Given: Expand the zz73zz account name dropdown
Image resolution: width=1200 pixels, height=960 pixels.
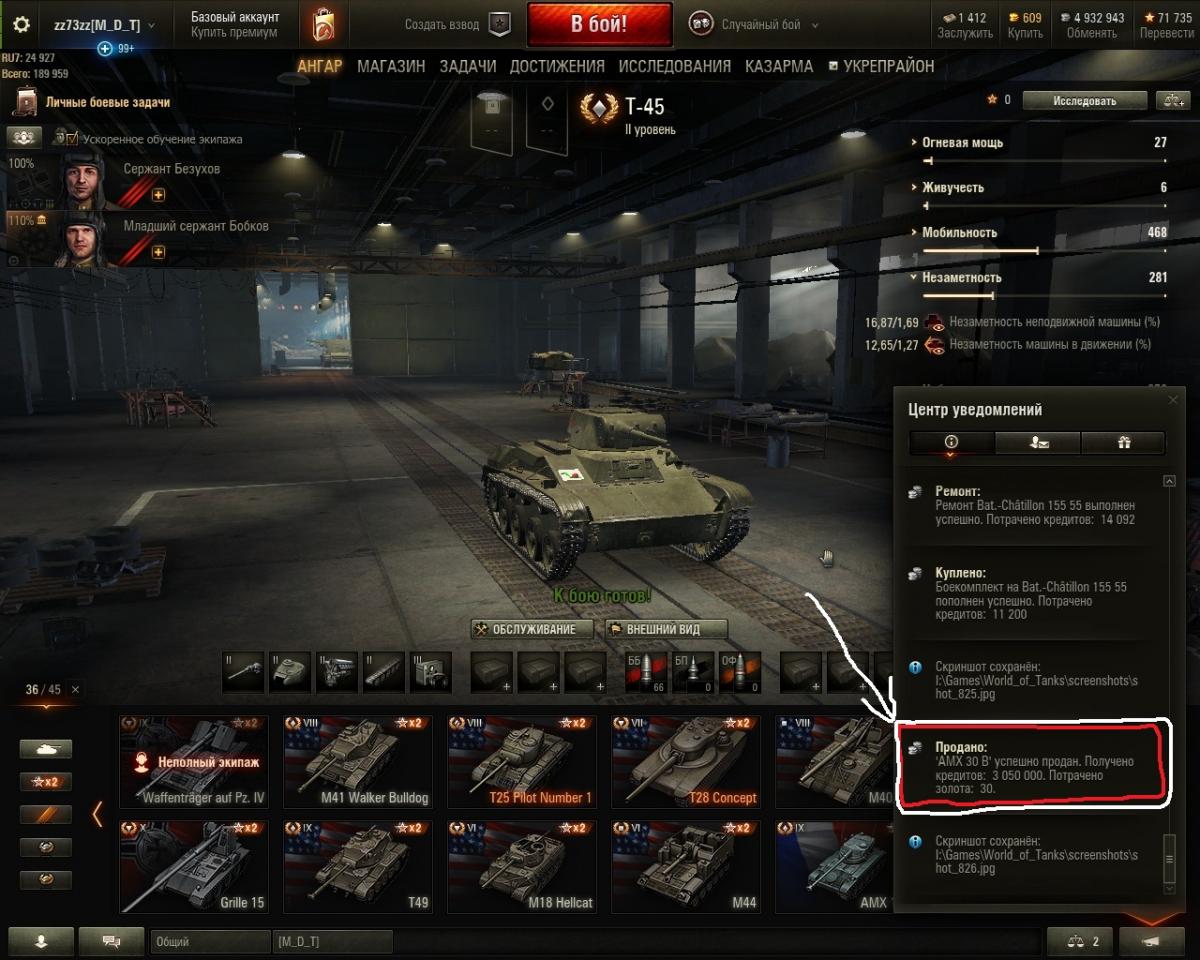Looking at the screenshot, I should pyautogui.click(x=104, y=25).
